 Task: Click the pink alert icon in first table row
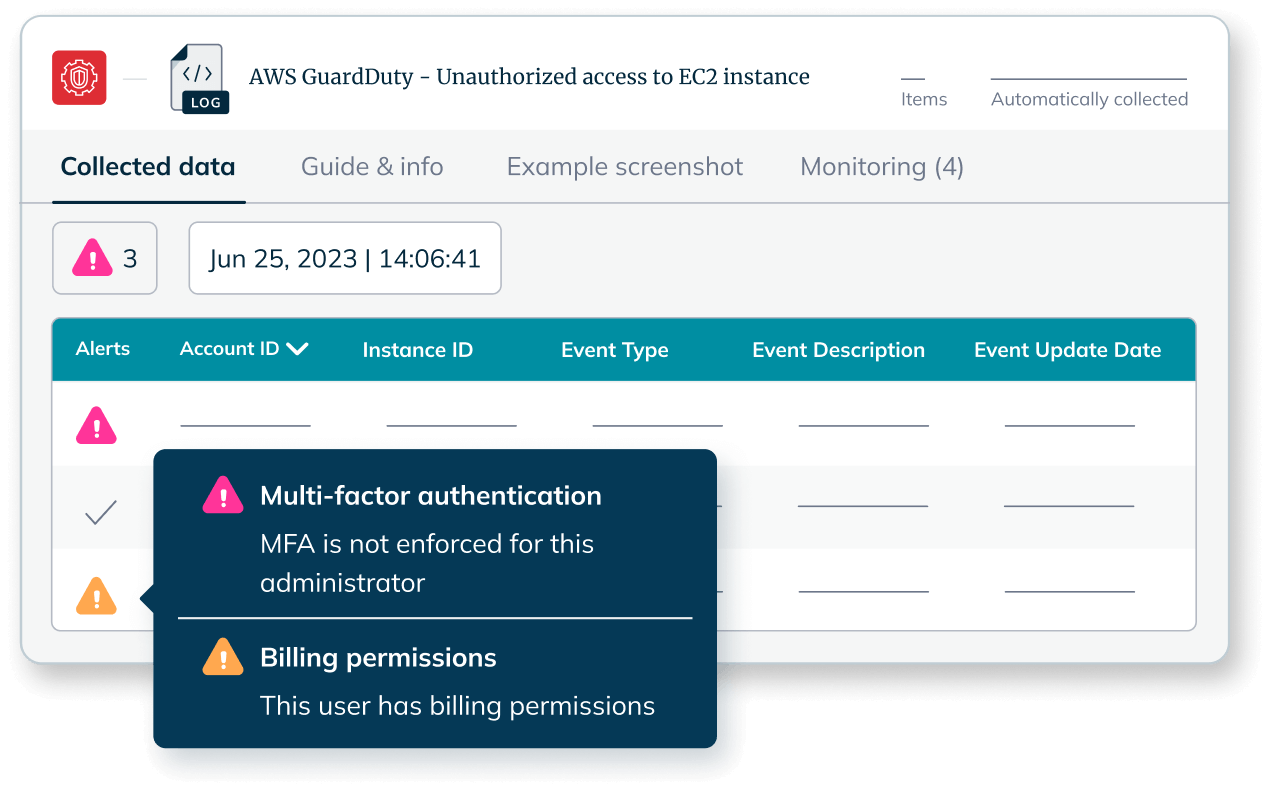[x=96, y=425]
